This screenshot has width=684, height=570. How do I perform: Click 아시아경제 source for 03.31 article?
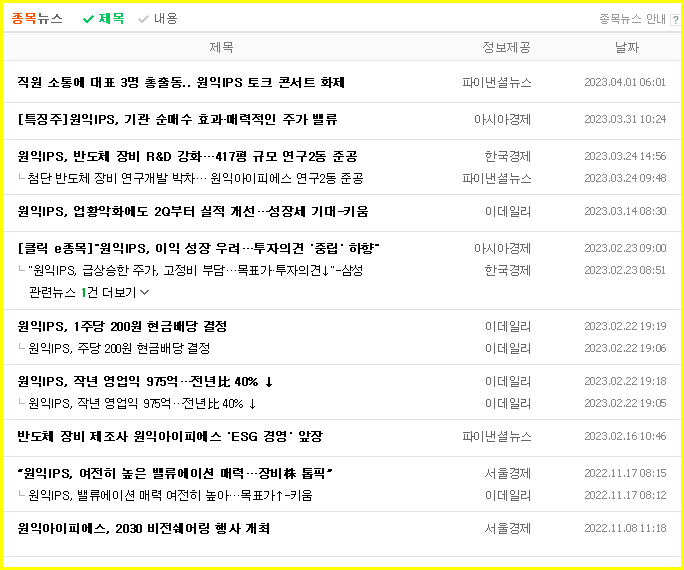[503, 119]
